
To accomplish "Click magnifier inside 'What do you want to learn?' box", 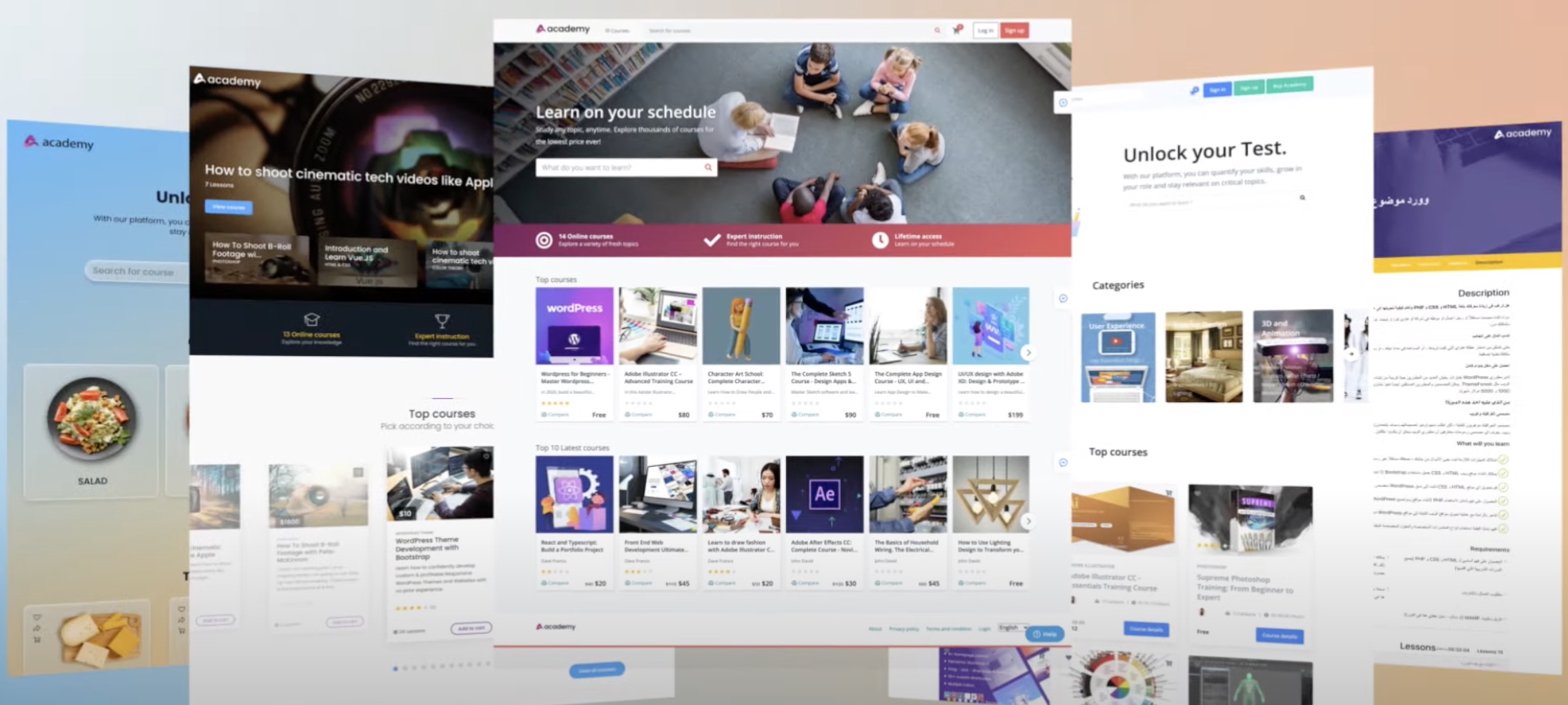I will pos(708,168).
